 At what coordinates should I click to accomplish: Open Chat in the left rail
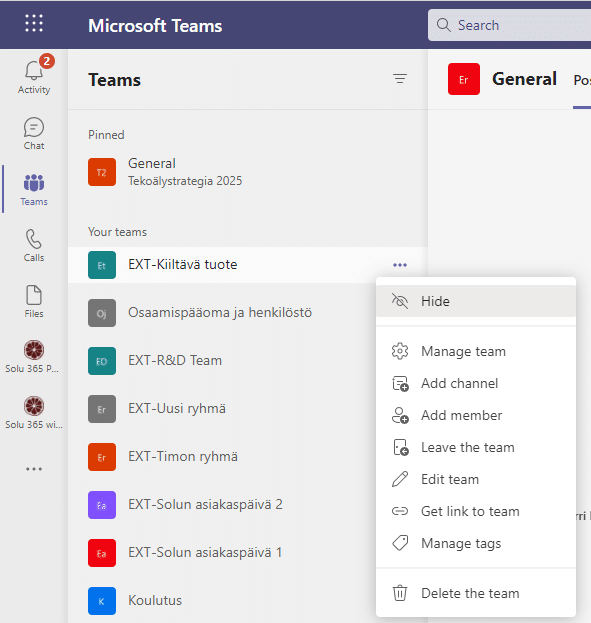(34, 134)
